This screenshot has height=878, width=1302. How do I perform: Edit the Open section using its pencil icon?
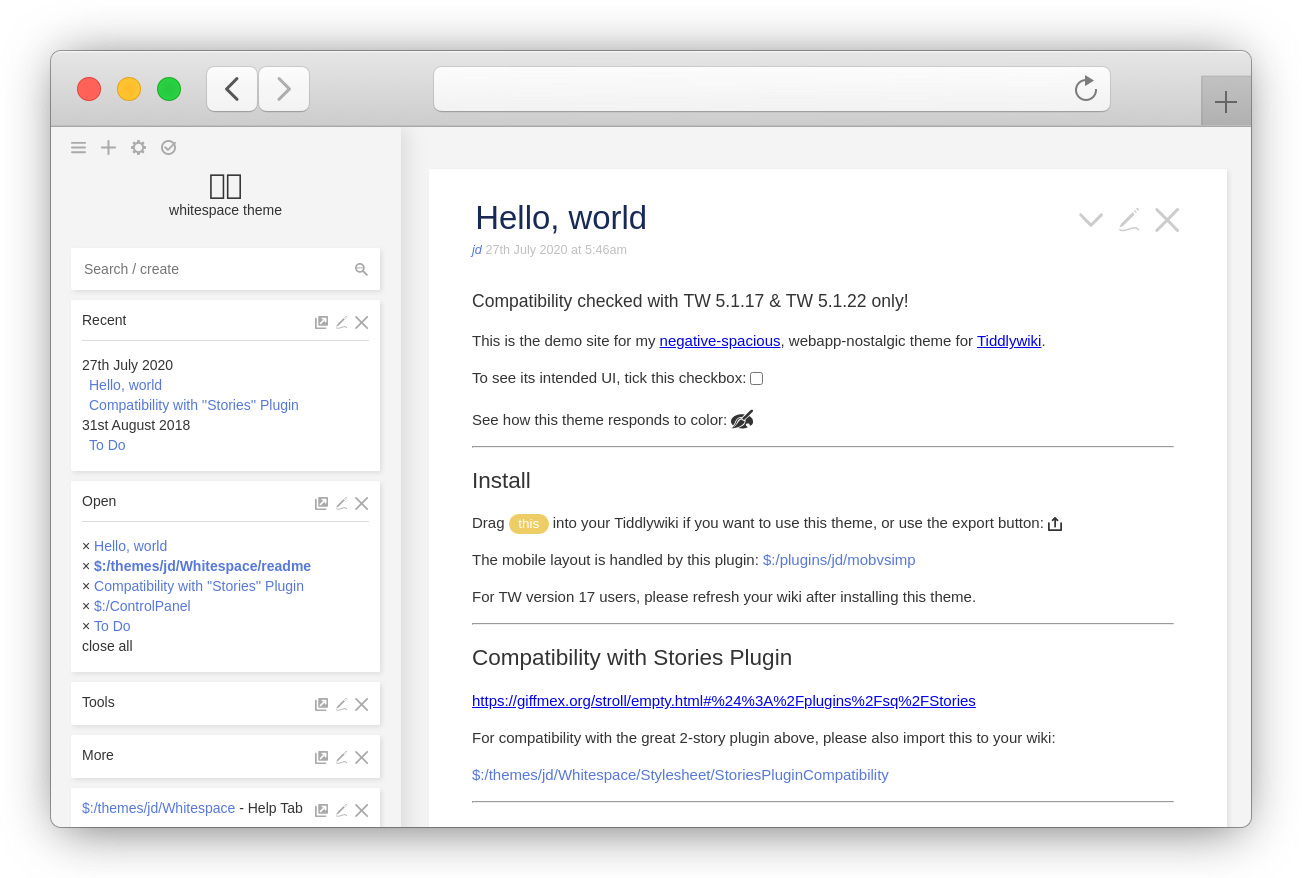pos(341,503)
